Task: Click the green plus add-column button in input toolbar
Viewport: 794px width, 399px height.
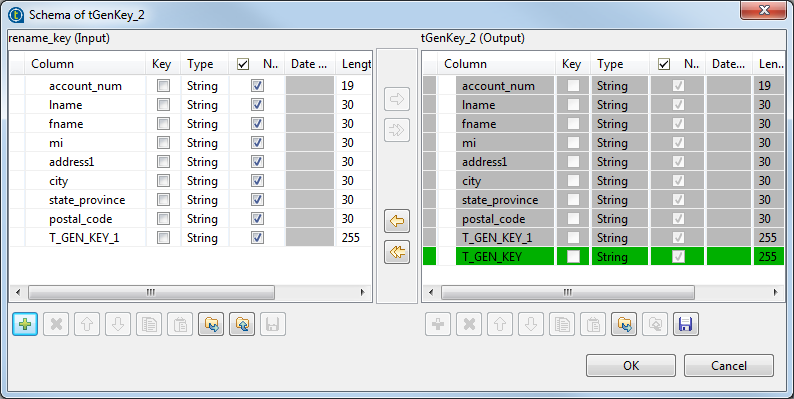Action: tap(25, 324)
